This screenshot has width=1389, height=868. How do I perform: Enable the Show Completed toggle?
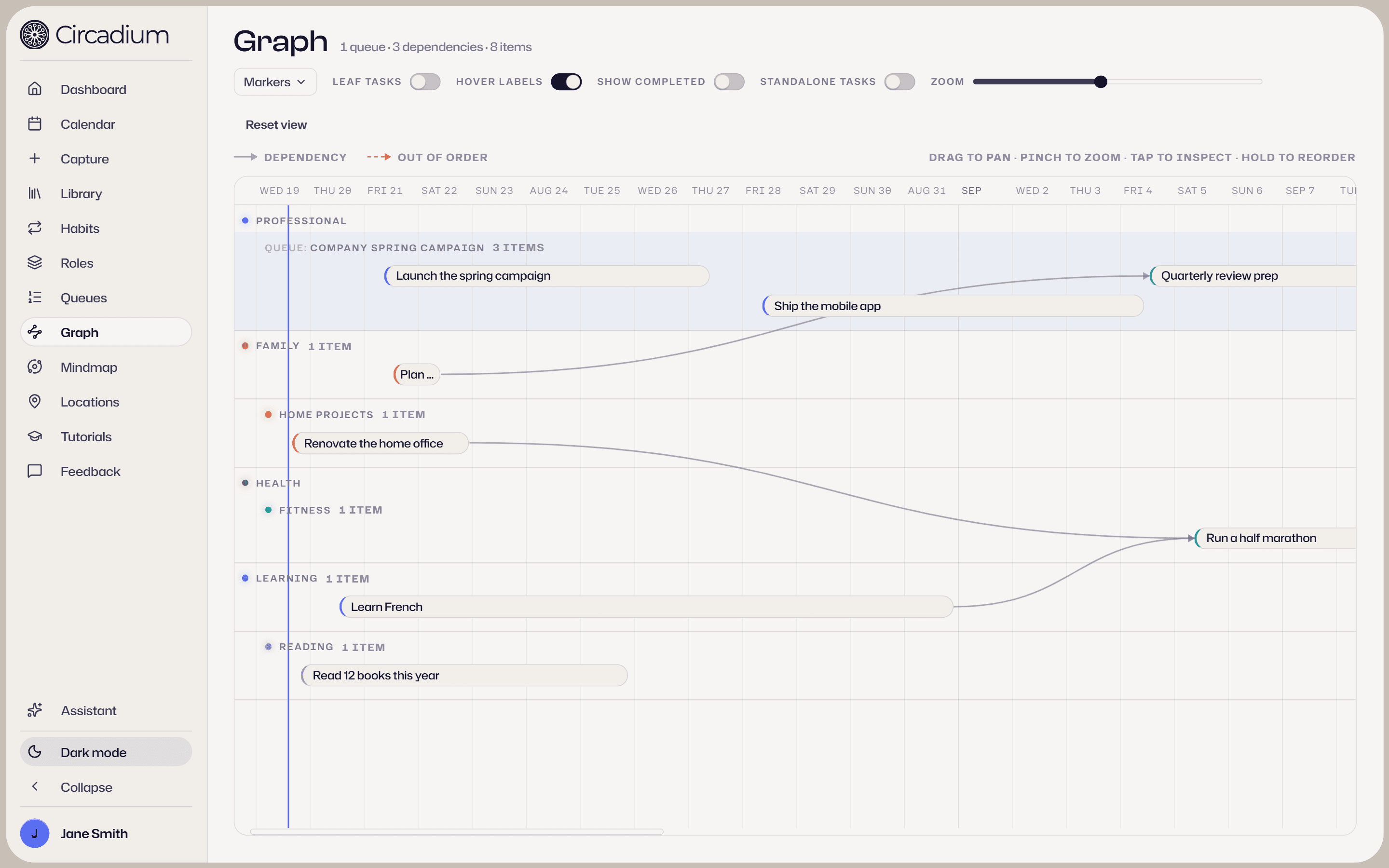729,81
